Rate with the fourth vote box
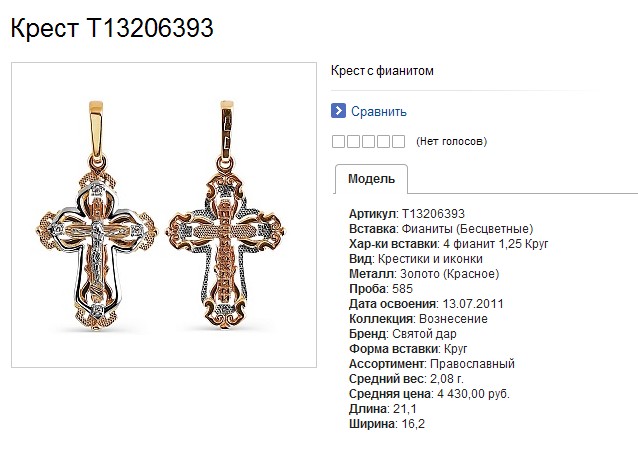This screenshot has width=638, height=455. coord(383,142)
